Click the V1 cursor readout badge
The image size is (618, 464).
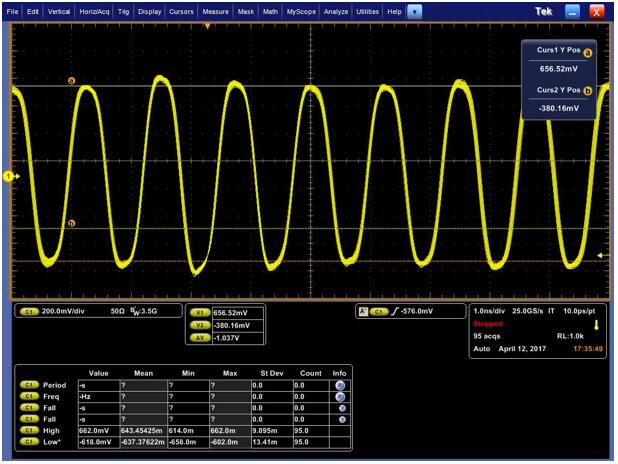(199, 312)
